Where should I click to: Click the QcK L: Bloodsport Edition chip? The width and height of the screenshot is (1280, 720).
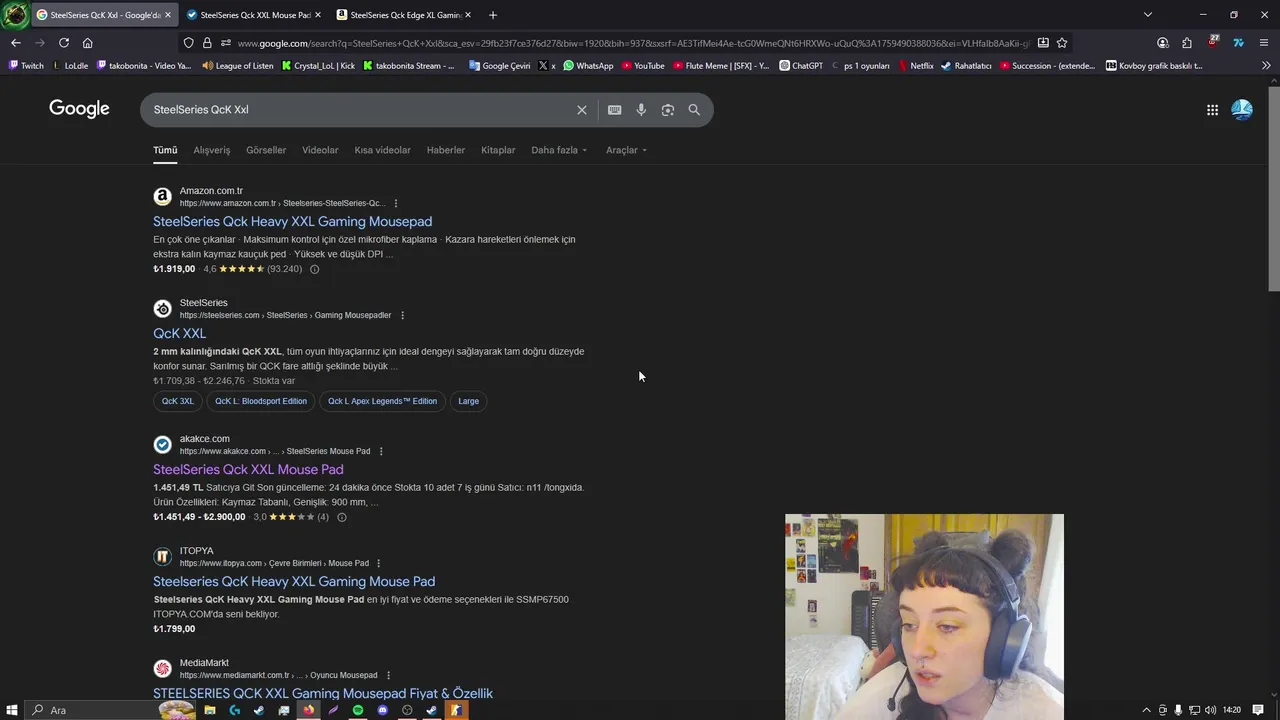coord(261,401)
